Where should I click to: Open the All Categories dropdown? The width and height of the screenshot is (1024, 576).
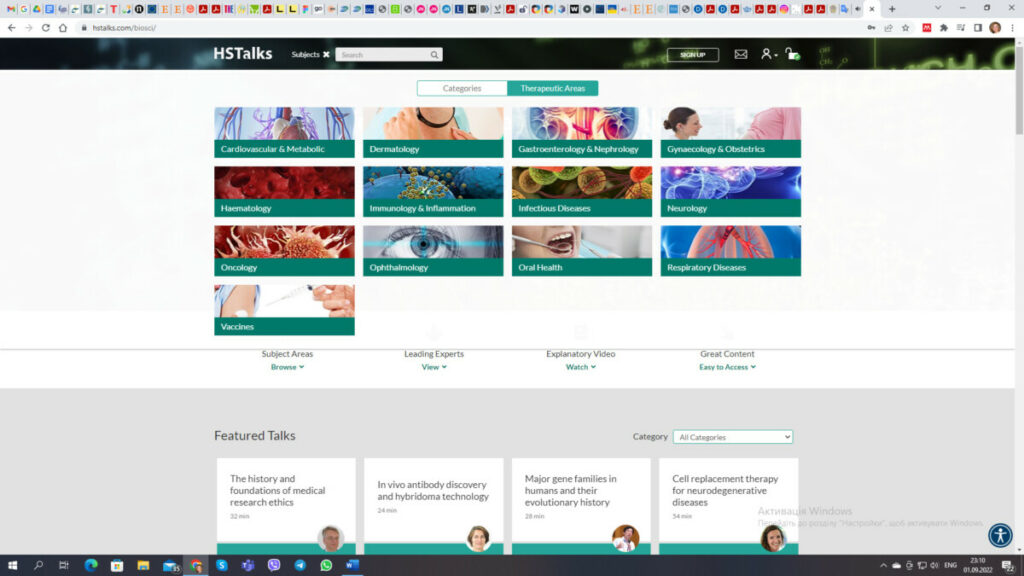click(732, 437)
